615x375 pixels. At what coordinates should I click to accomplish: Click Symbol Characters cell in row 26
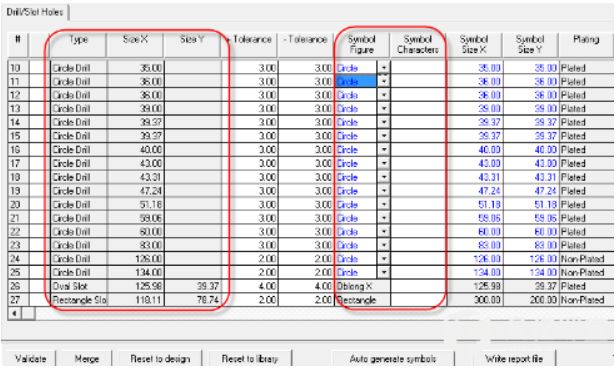418,286
